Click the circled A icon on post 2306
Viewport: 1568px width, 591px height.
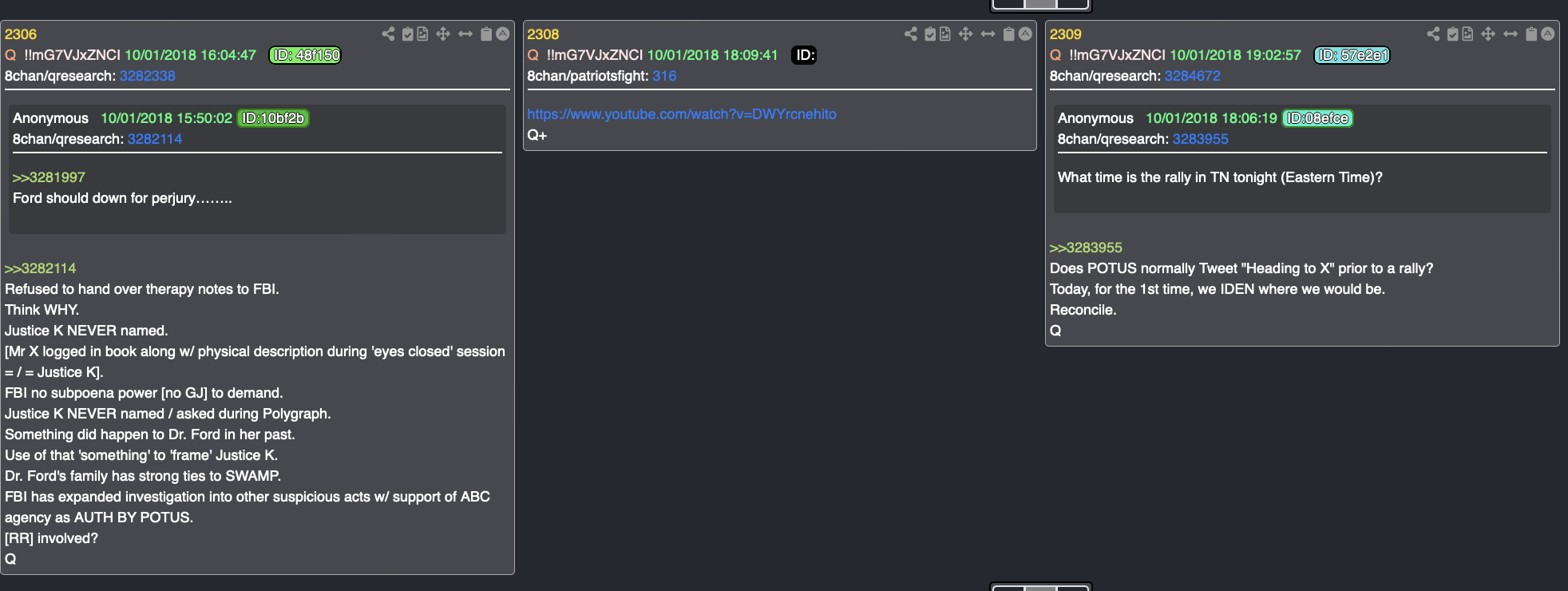[503, 34]
